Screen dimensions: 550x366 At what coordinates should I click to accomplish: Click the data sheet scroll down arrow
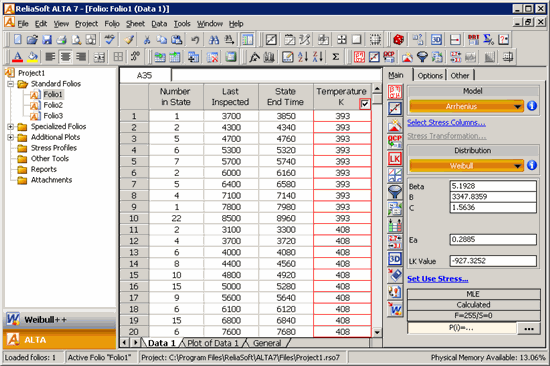pyautogui.click(x=377, y=332)
